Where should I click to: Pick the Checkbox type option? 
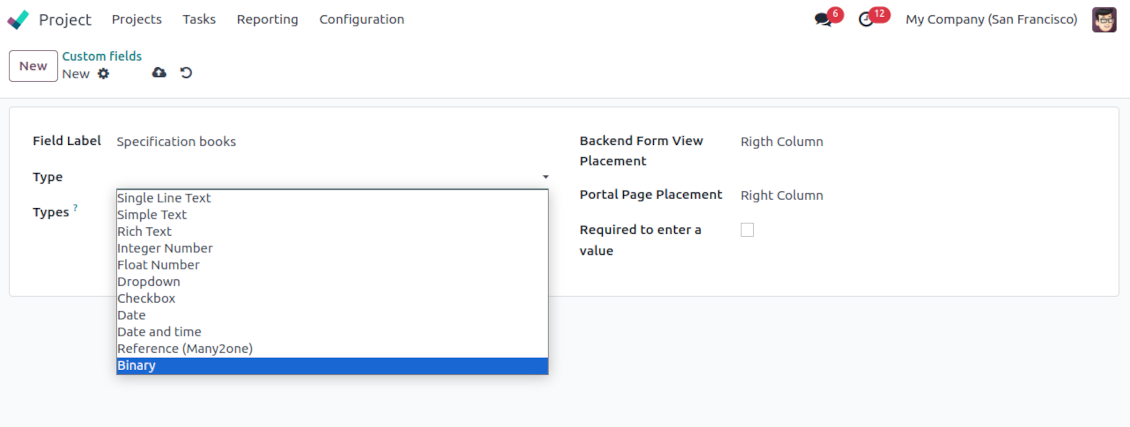click(x=147, y=299)
